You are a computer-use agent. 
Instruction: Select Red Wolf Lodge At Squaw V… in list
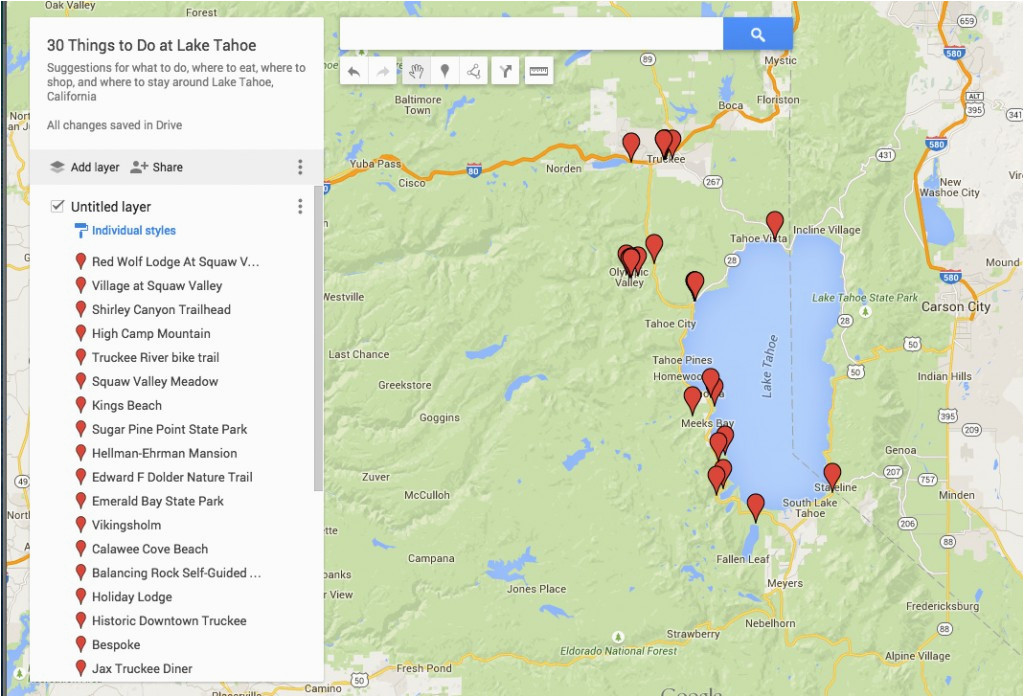[x=176, y=261]
